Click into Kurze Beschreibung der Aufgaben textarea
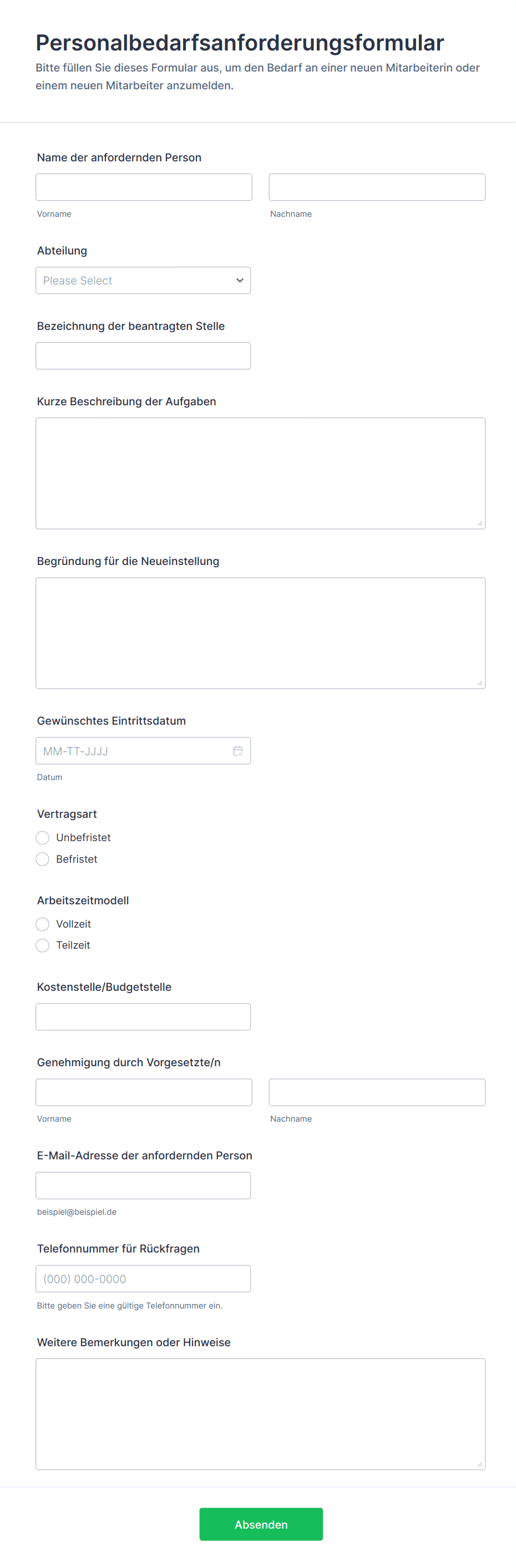Viewport: 516px width, 1568px height. (x=260, y=473)
